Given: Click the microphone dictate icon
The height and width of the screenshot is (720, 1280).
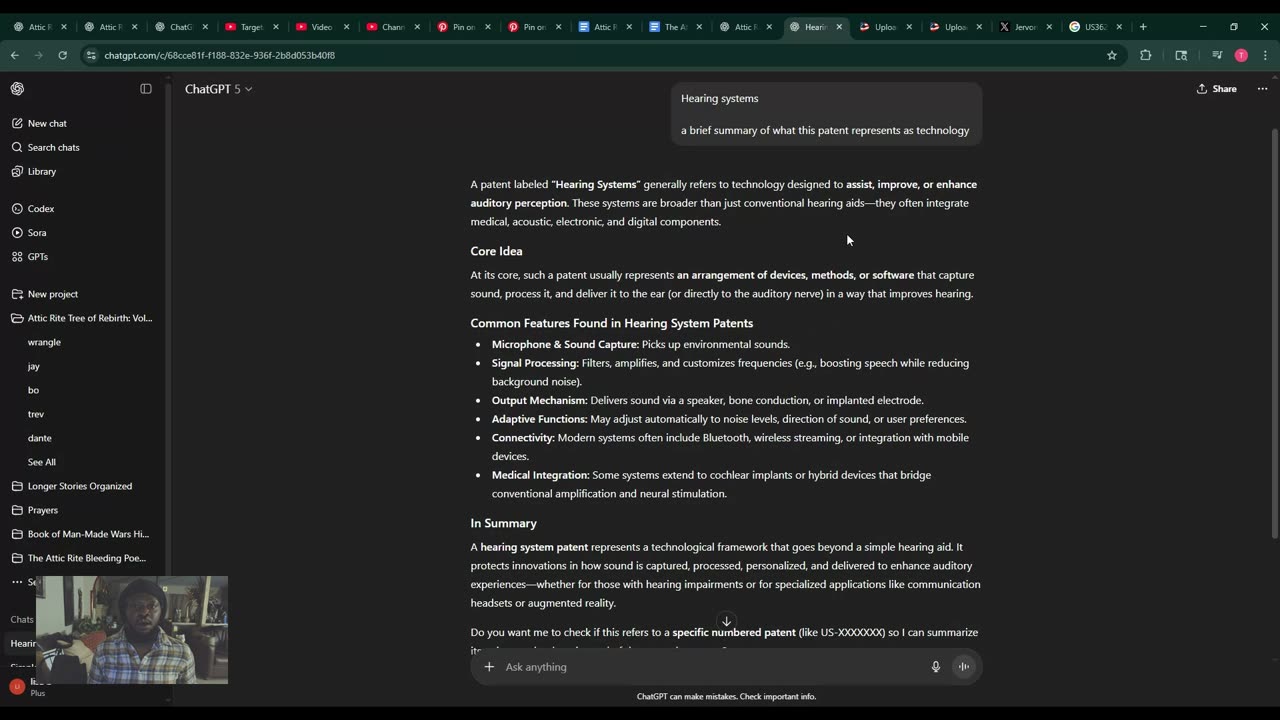Looking at the screenshot, I should (936, 667).
